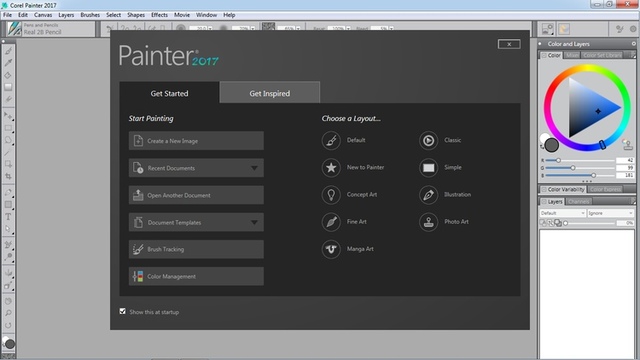
Task: Select the Paint Bucket tool
Action: click(x=8, y=75)
